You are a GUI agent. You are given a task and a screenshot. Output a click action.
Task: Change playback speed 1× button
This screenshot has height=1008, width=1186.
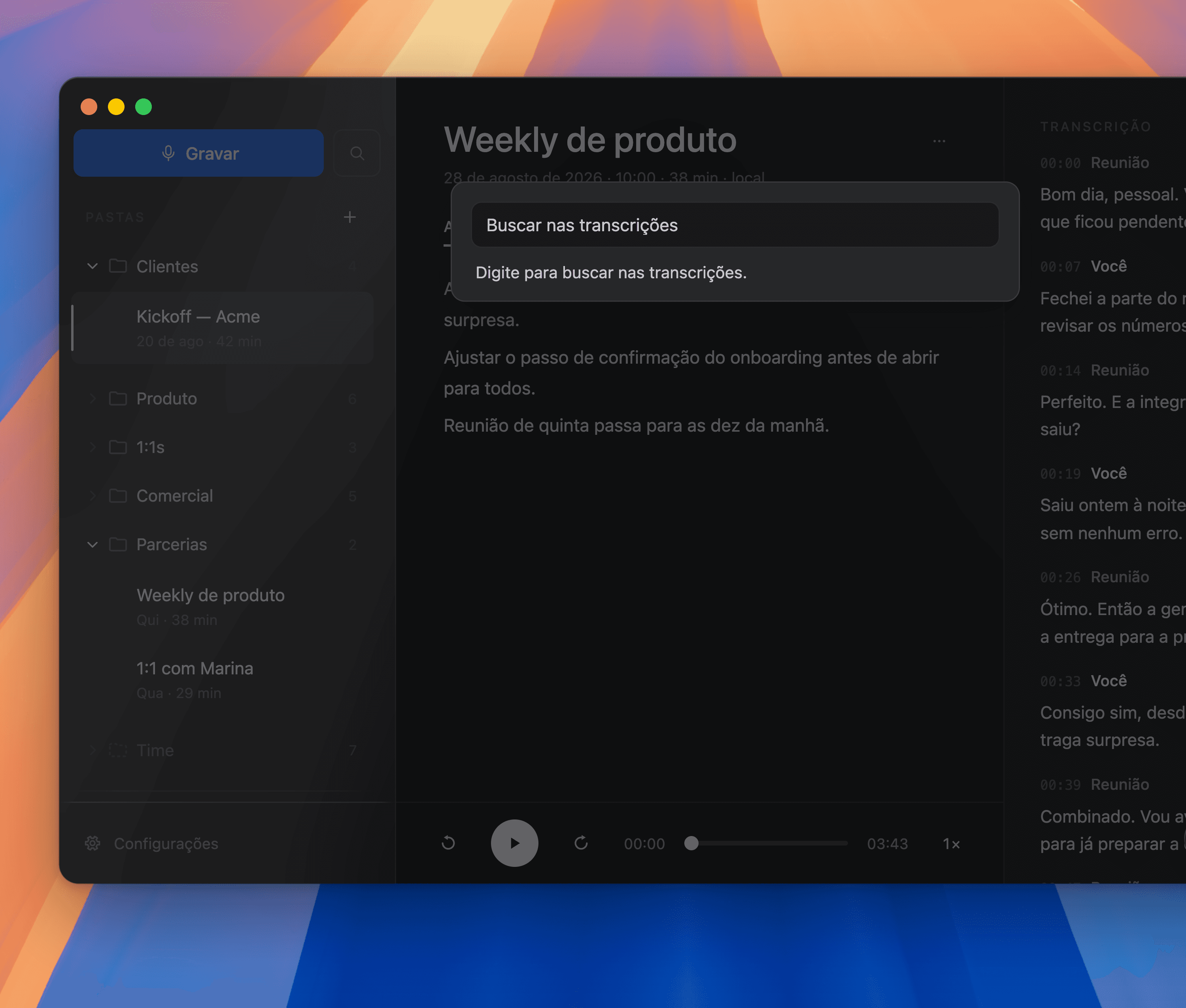coord(951,844)
